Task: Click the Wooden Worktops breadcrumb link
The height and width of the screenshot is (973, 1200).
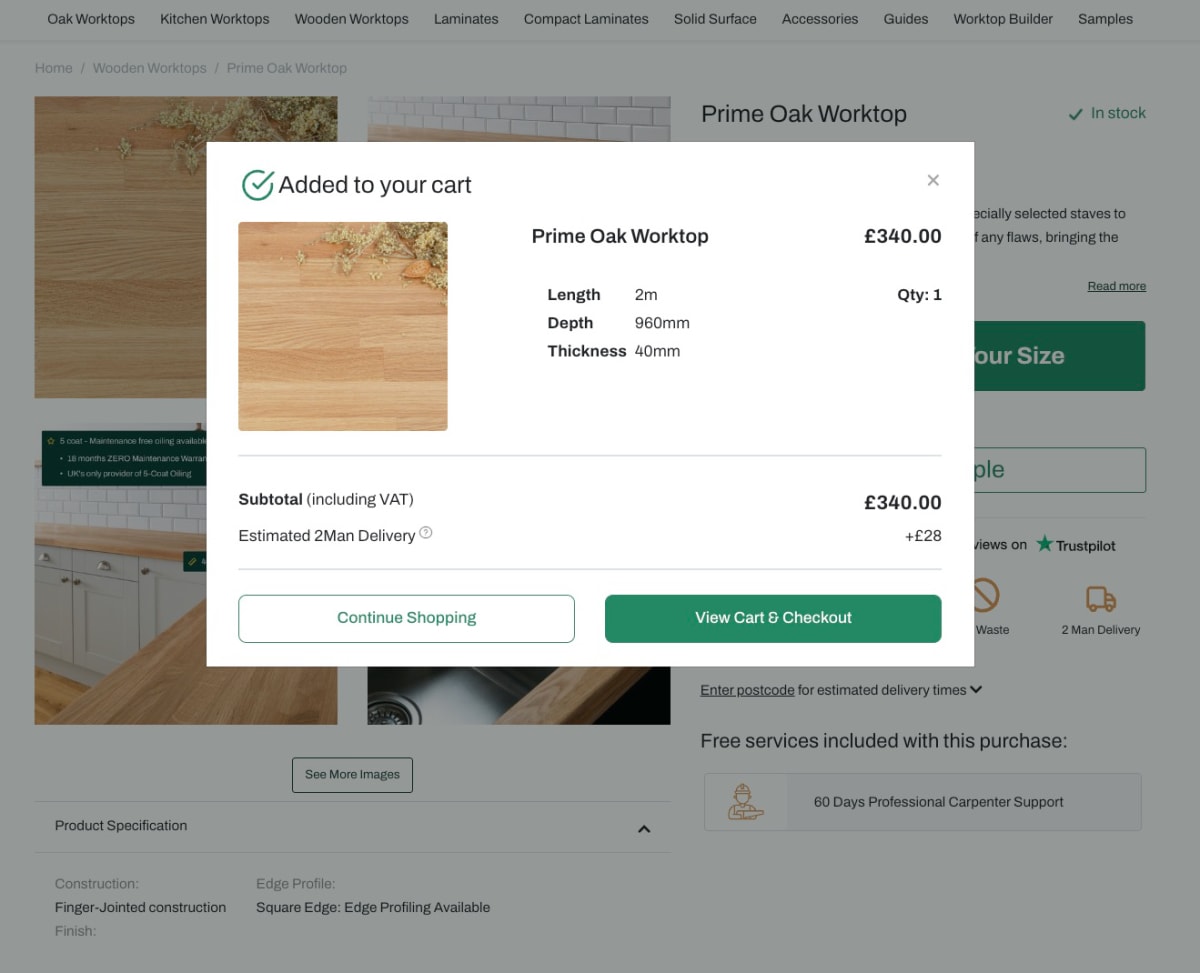Action: click(150, 68)
